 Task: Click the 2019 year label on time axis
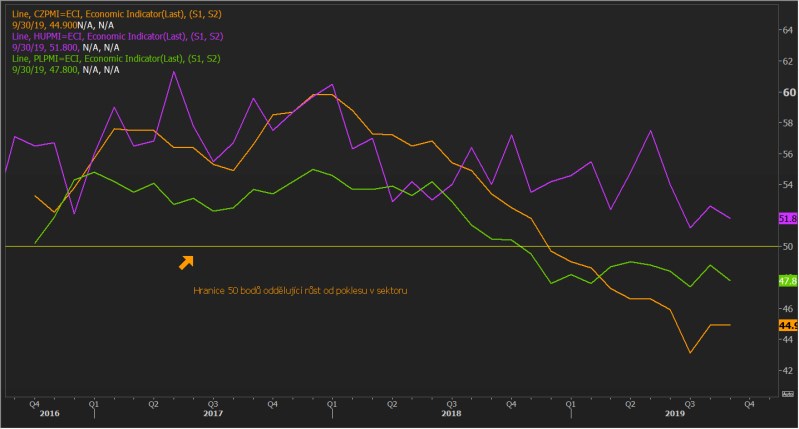click(x=675, y=412)
